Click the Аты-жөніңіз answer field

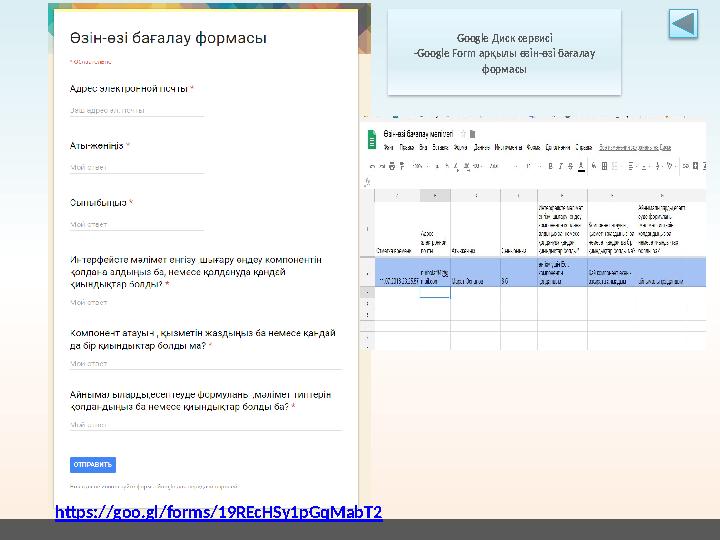click(x=137, y=168)
